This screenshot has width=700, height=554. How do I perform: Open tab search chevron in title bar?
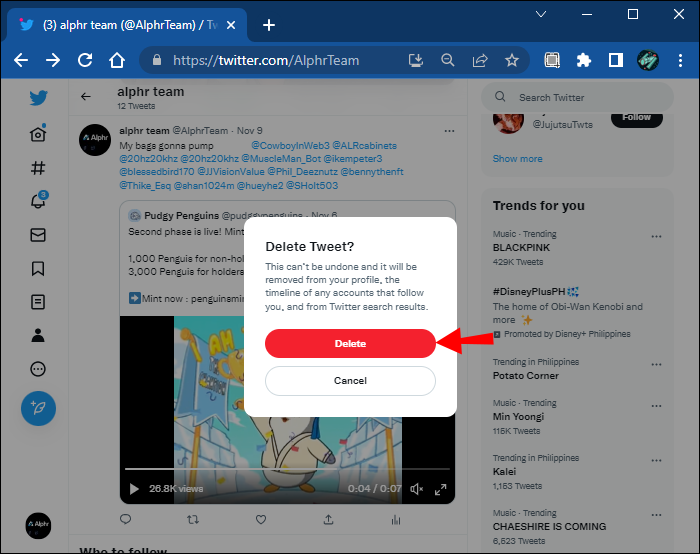[541, 14]
